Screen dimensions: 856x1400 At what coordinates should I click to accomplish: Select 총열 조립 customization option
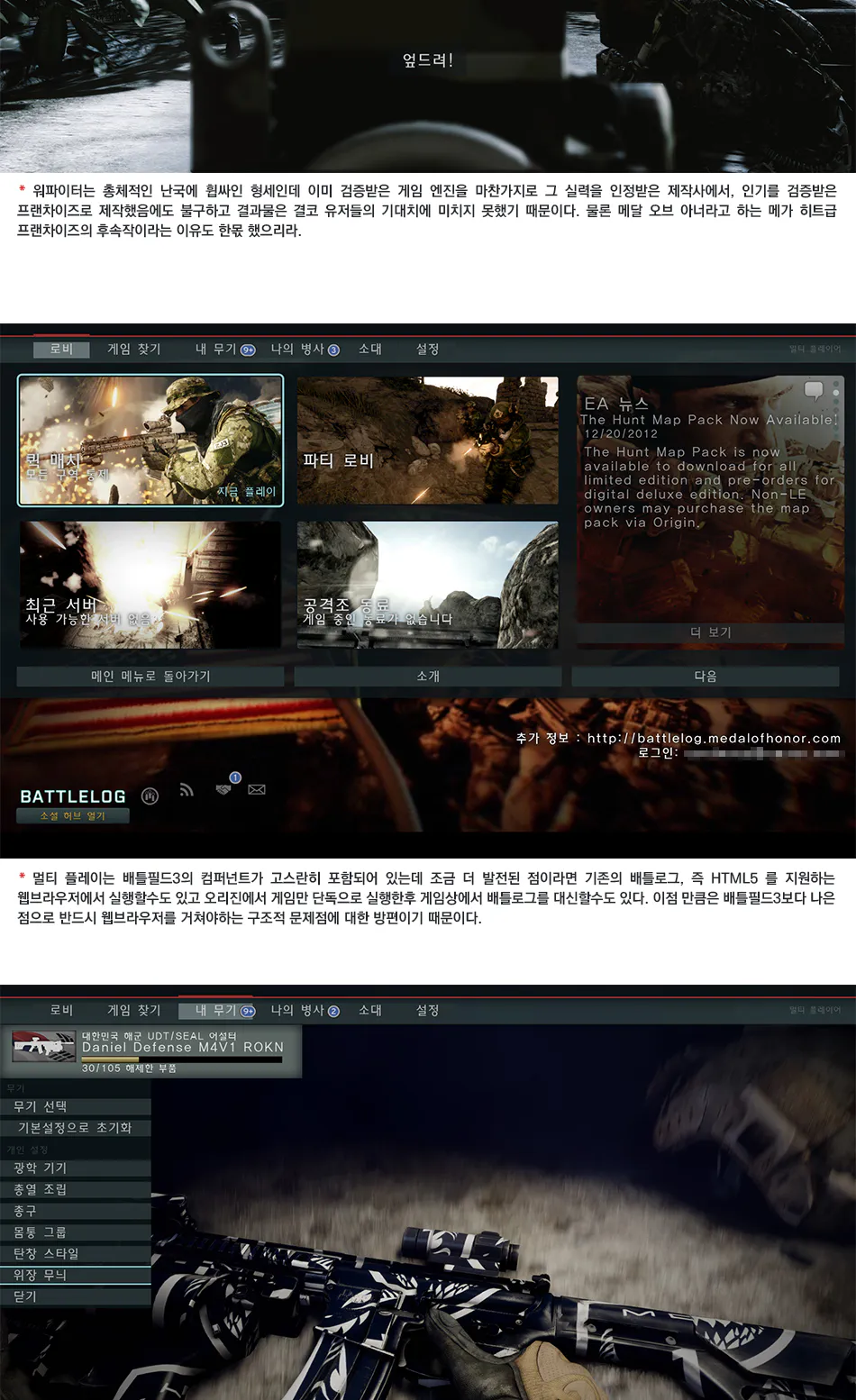(x=76, y=1189)
